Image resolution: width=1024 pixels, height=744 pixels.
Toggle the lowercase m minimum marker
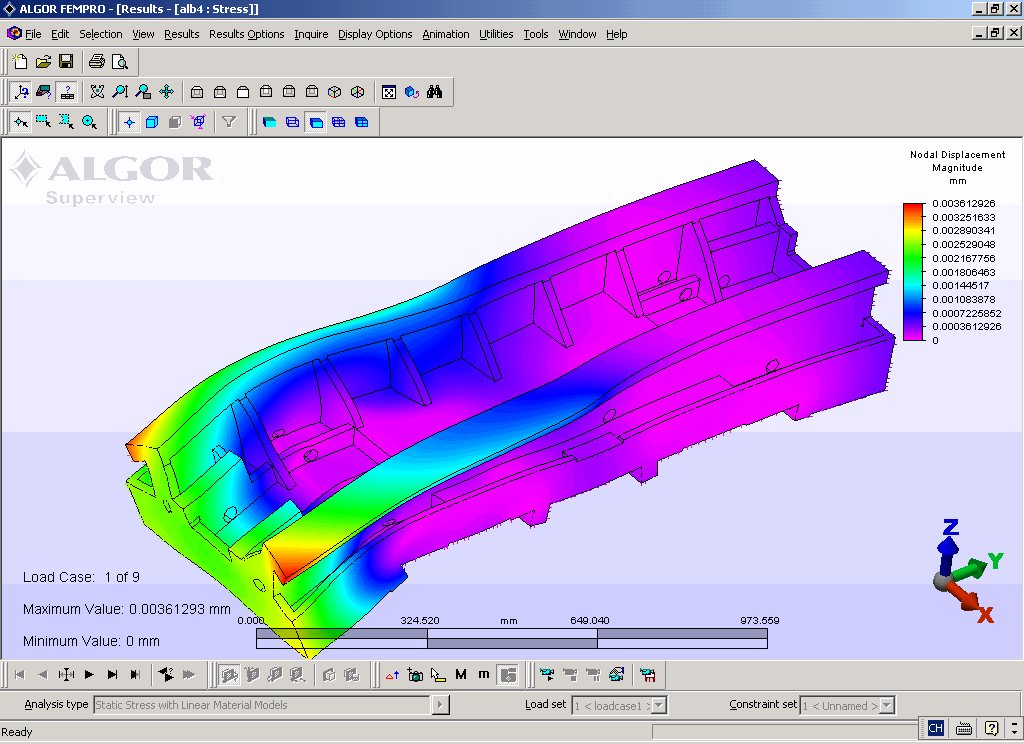coord(484,675)
